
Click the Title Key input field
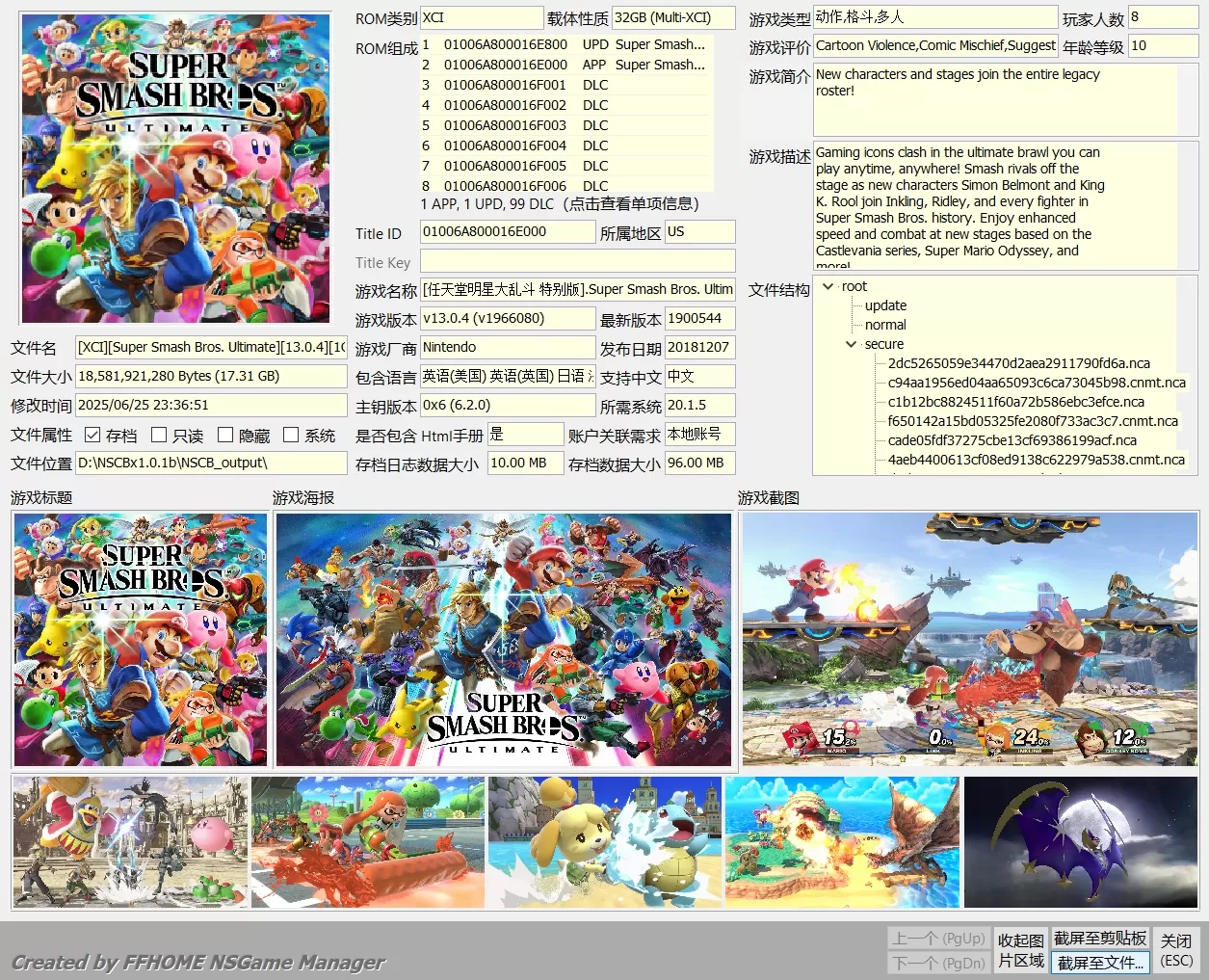pyautogui.click(x=576, y=260)
